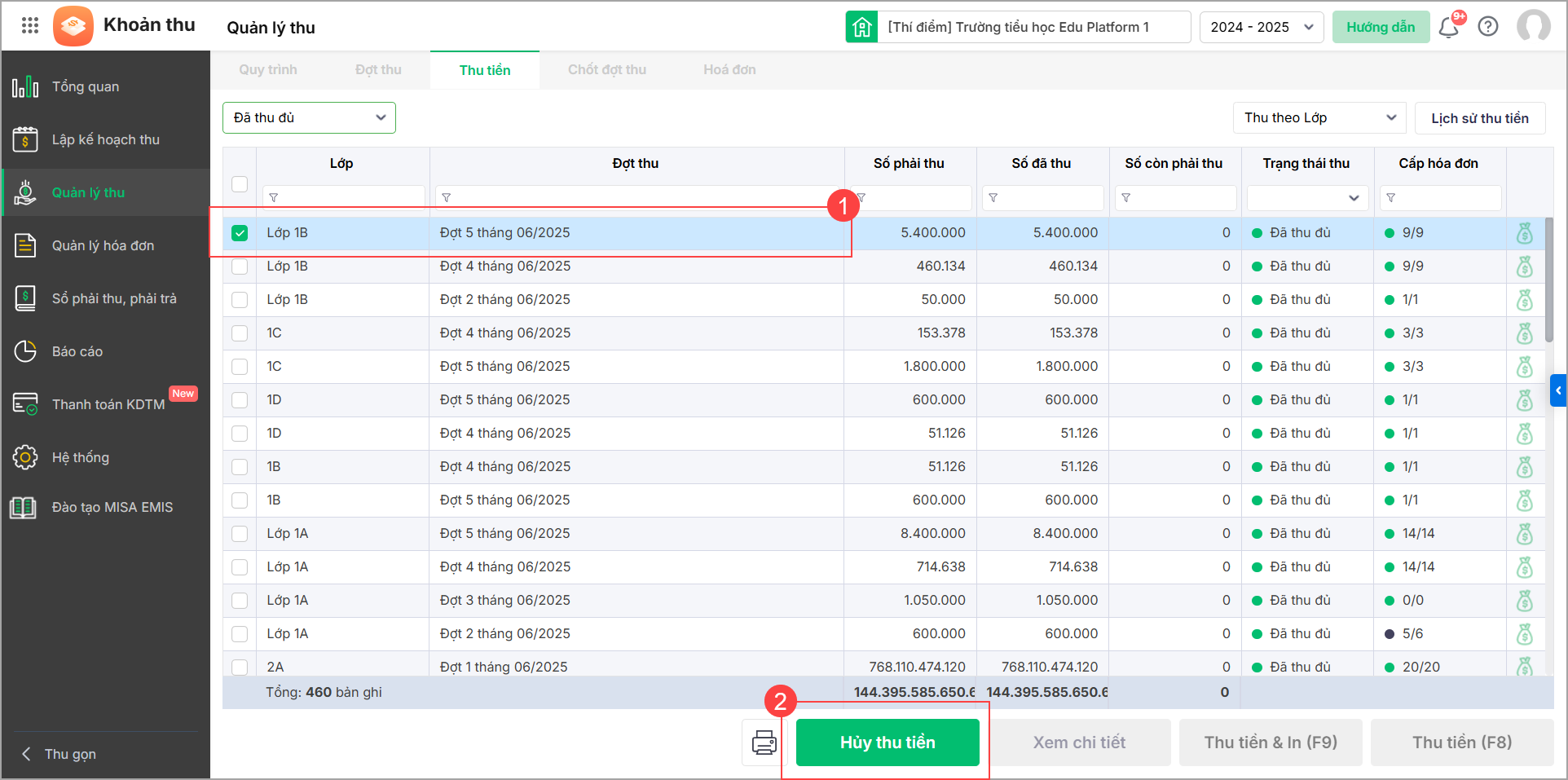Check the 1D Đợt 5 row checkbox
Screen dimensions: 1568x780
[x=240, y=400]
